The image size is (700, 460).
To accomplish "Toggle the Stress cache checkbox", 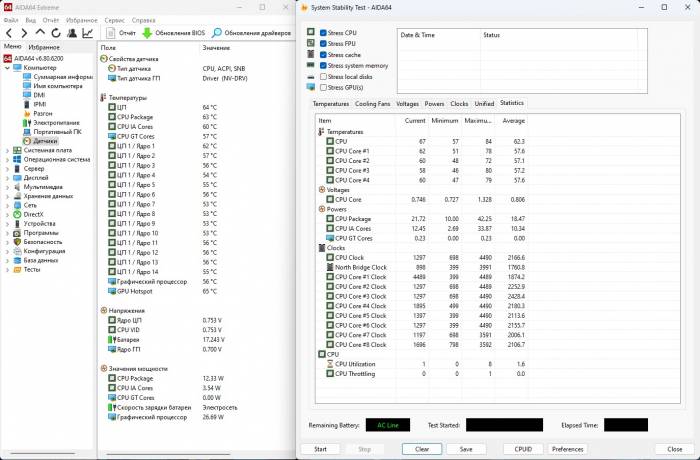I will (323, 54).
